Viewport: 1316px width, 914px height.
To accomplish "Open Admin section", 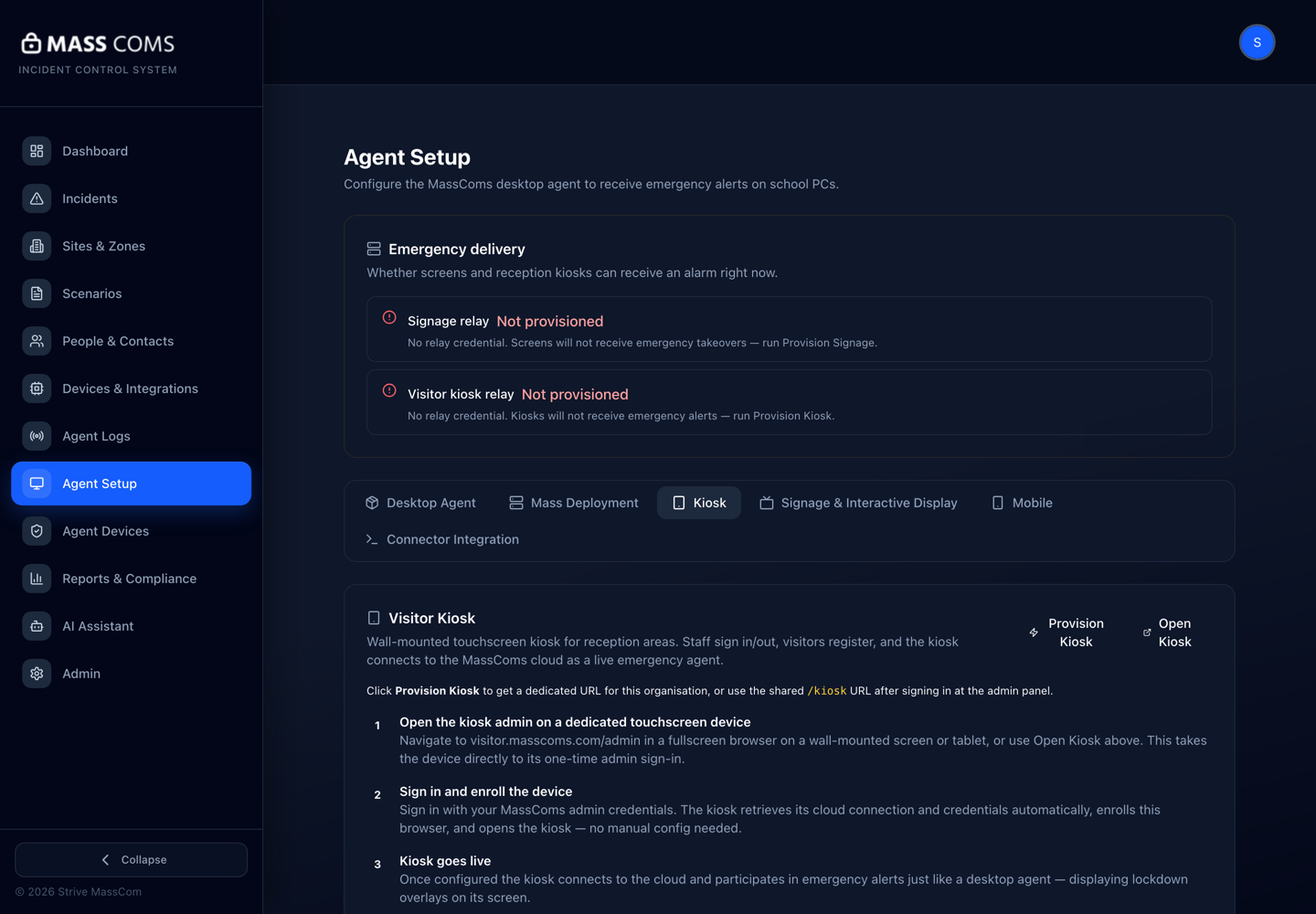I will coord(131,674).
